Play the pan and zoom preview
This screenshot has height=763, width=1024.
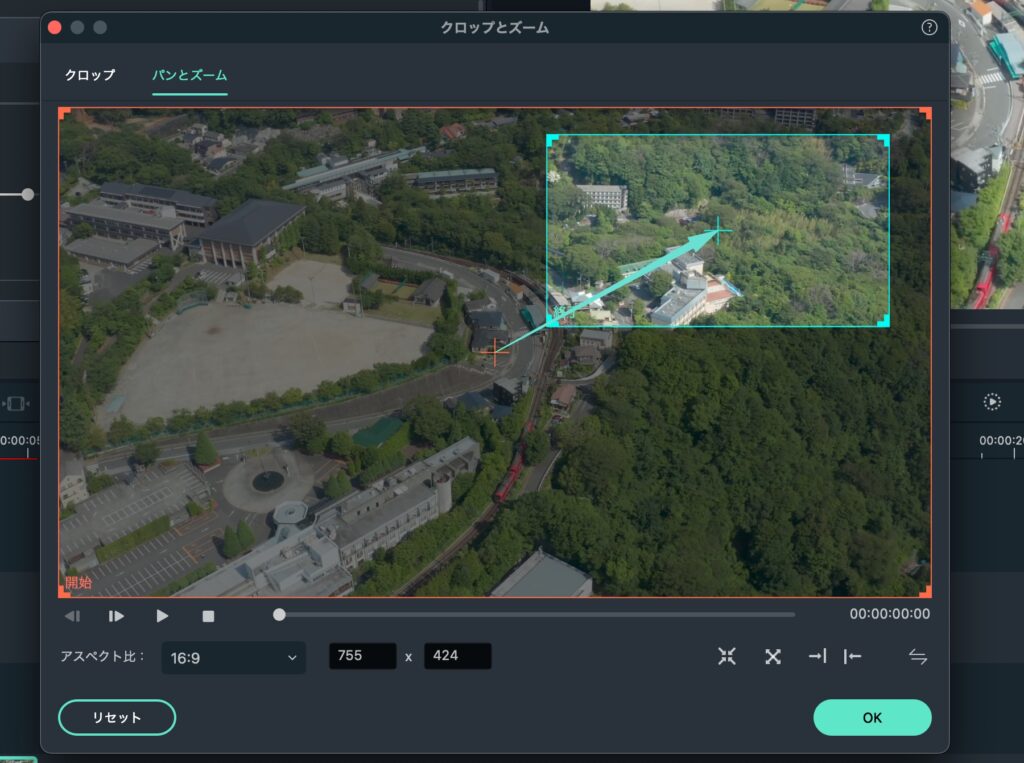pyautogui.click(x=162, y=616)
